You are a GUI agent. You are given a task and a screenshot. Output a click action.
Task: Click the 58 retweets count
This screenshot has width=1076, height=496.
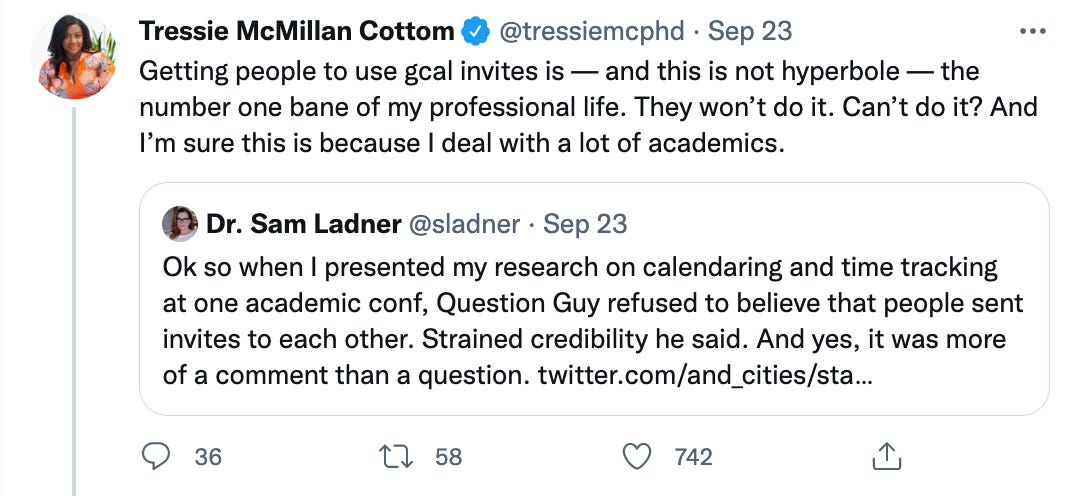(x=449, y=457)
